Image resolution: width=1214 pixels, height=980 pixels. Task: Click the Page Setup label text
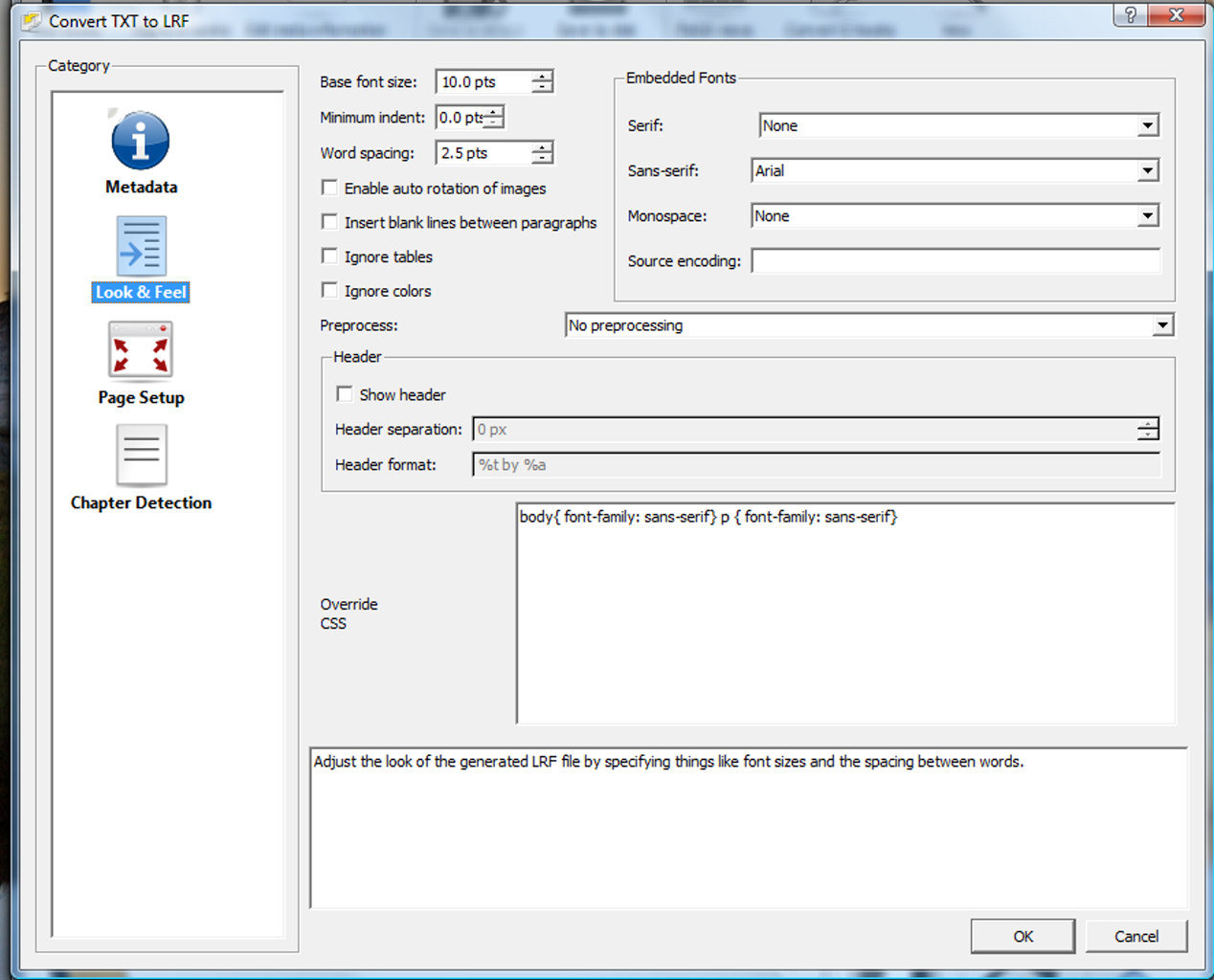(x=142, y=397)
